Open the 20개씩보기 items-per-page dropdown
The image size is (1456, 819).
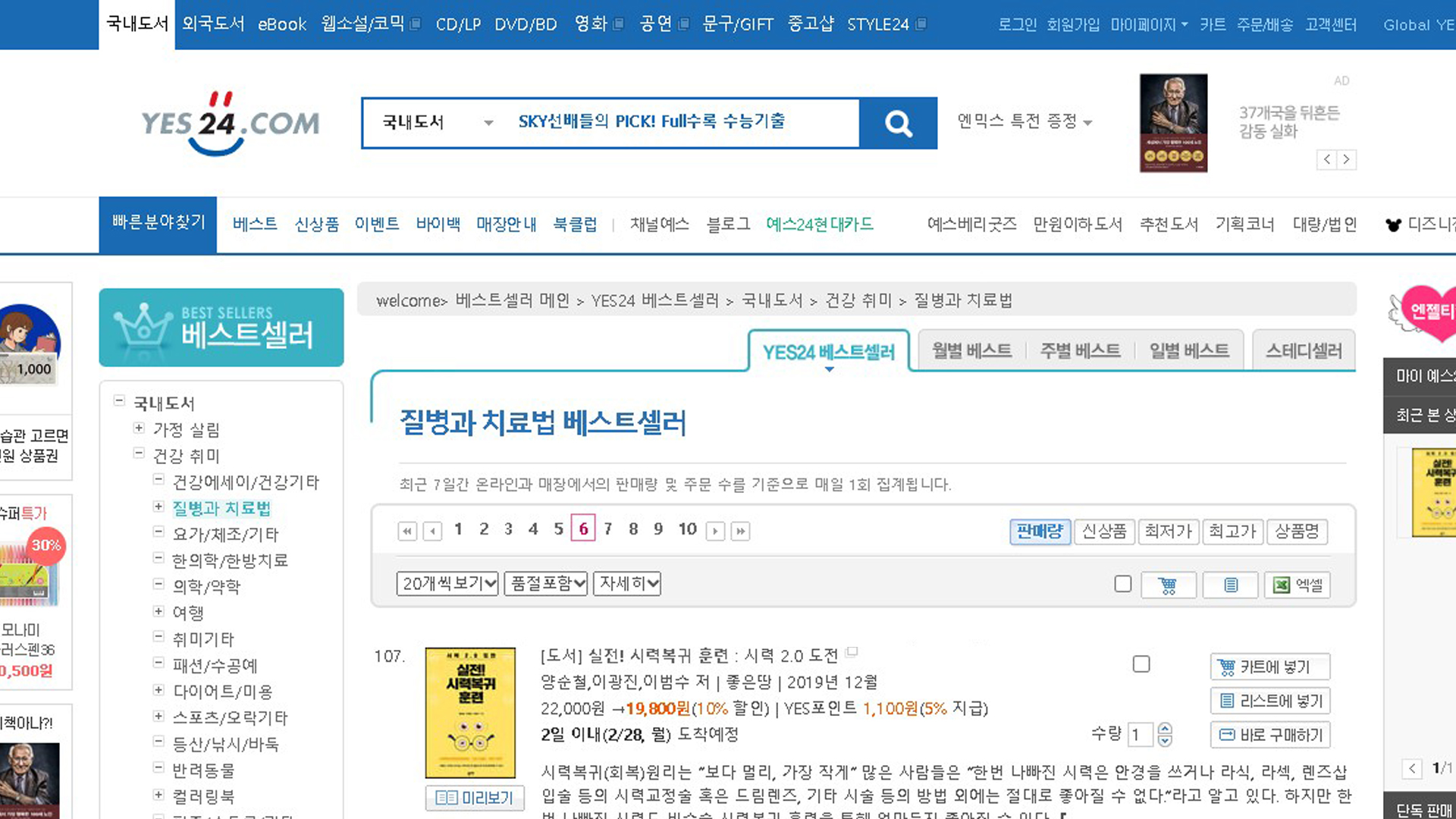447,583
